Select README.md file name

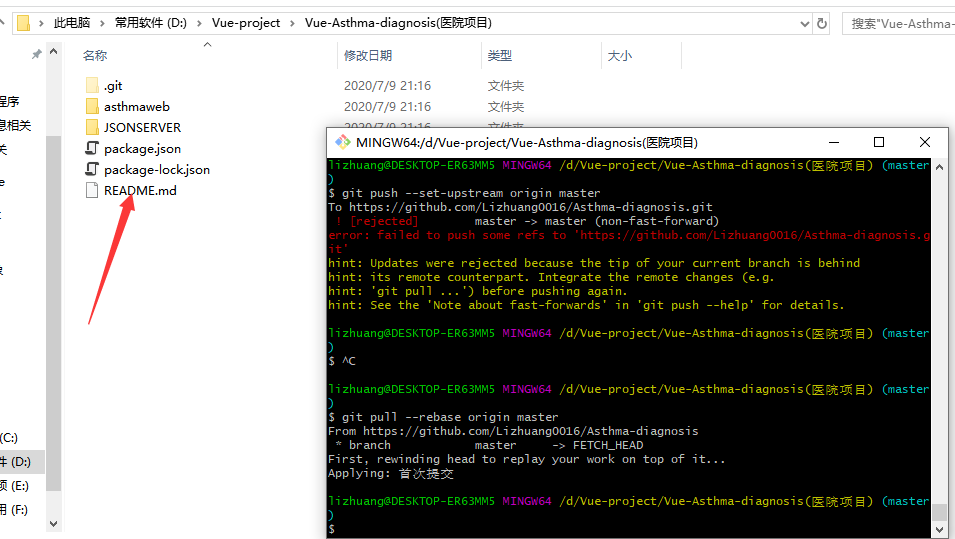click(x=140, y=191)
